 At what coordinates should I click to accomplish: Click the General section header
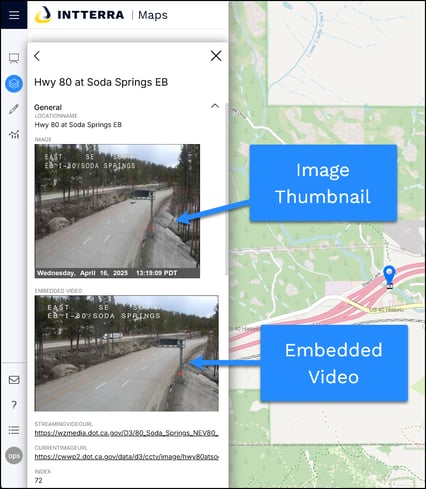click(48, 107)
